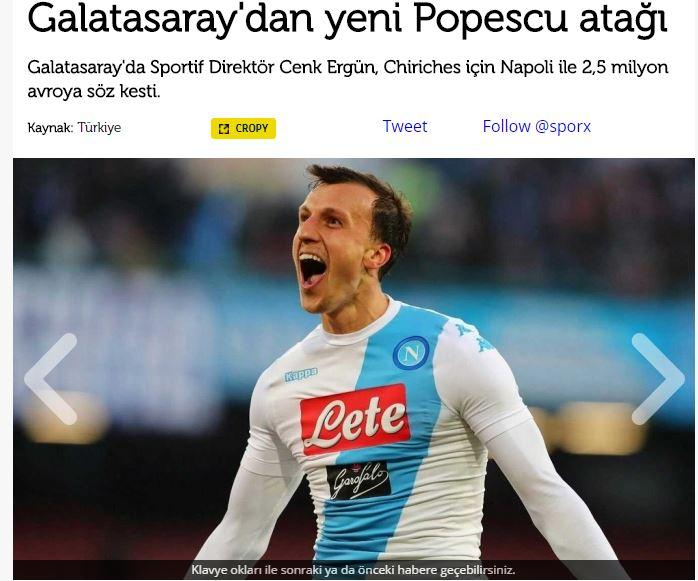Click the player's face in the photo
This screenshot has width=698, height=581.
334,245
